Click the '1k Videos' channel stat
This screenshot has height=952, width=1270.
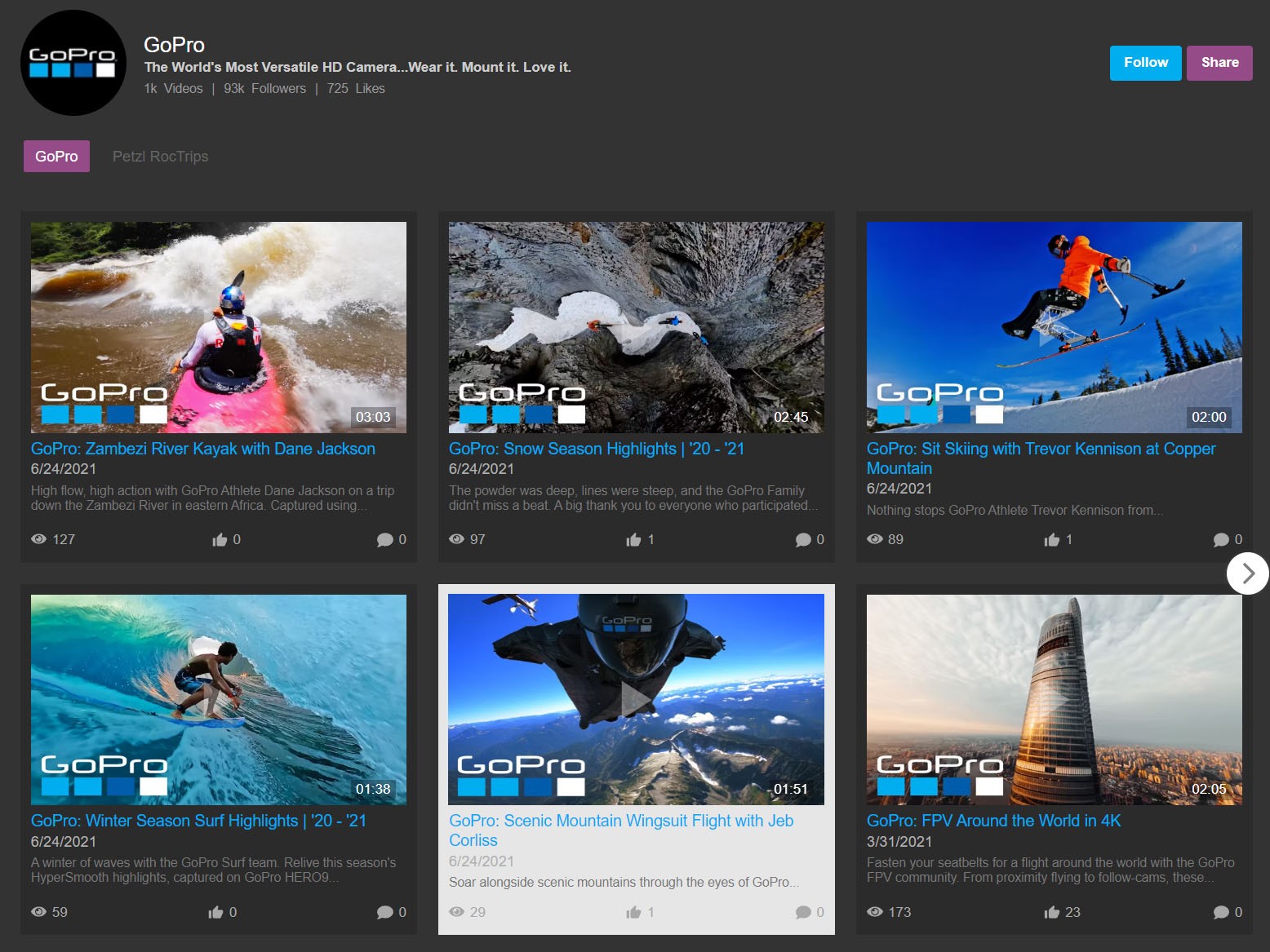pos(173,88)
